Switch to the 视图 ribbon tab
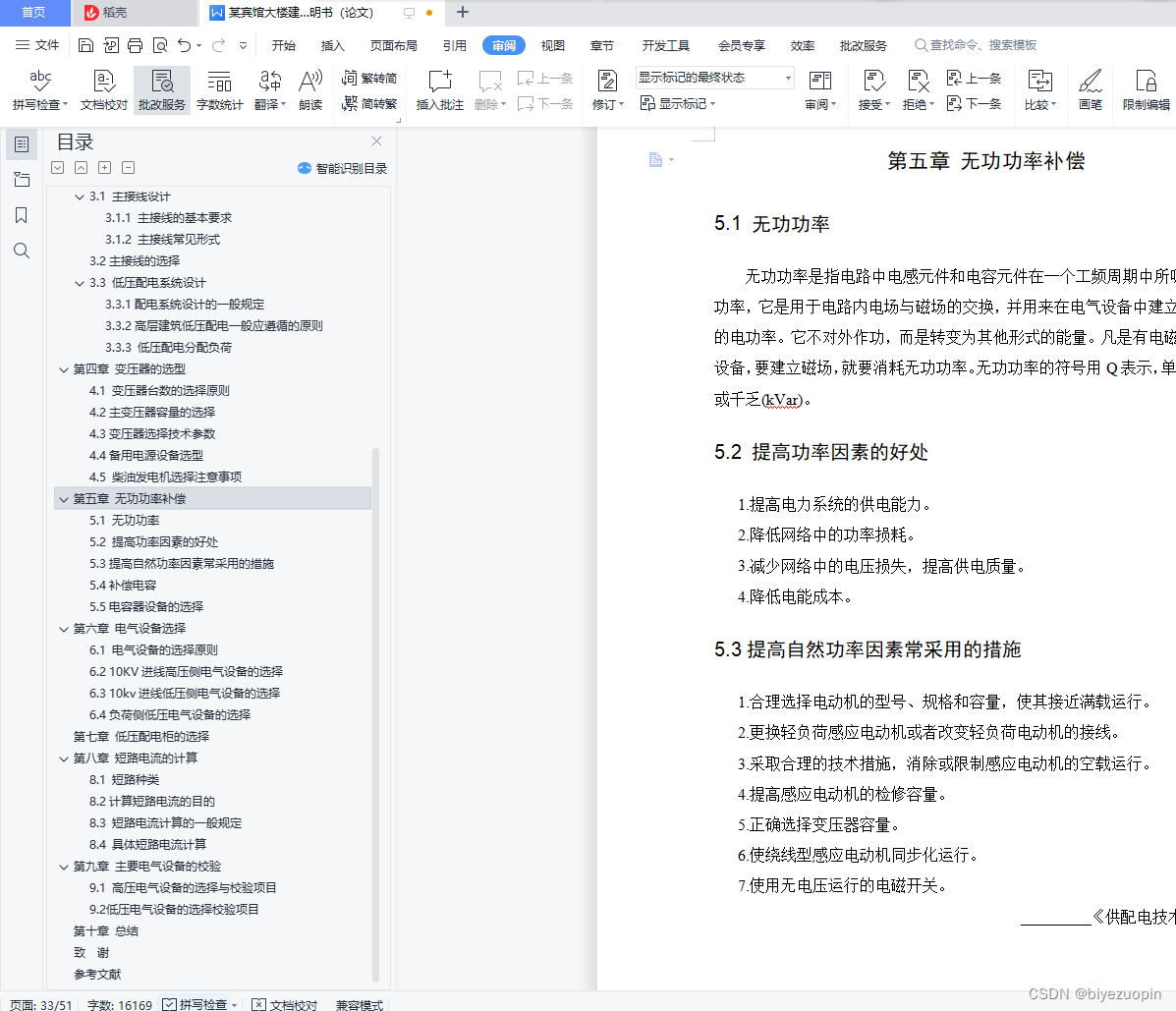Screen dimensions: 1176x1011 553,46
